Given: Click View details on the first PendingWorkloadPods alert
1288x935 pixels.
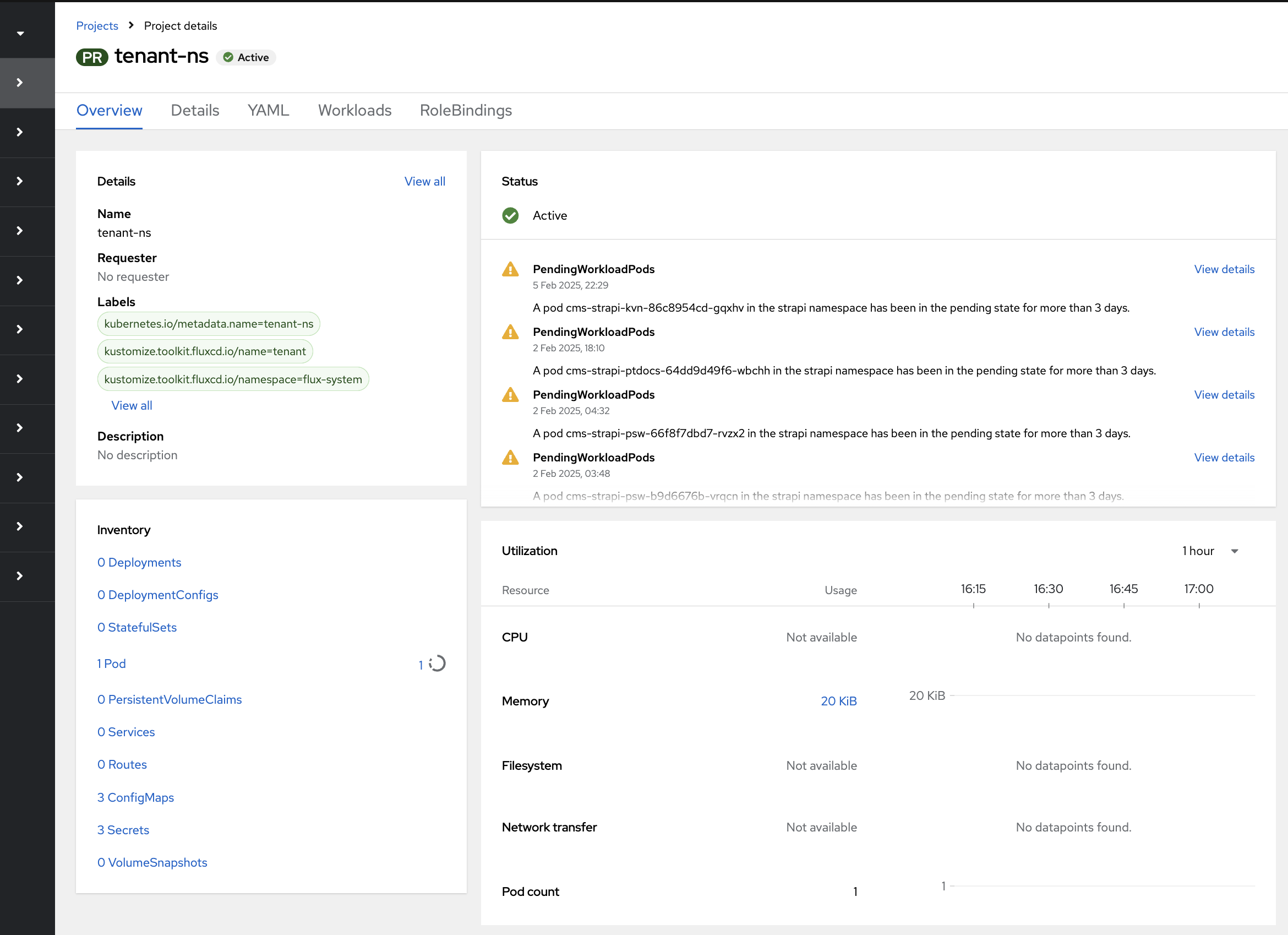Looking at the screenshot, I should coord(1224,269).
